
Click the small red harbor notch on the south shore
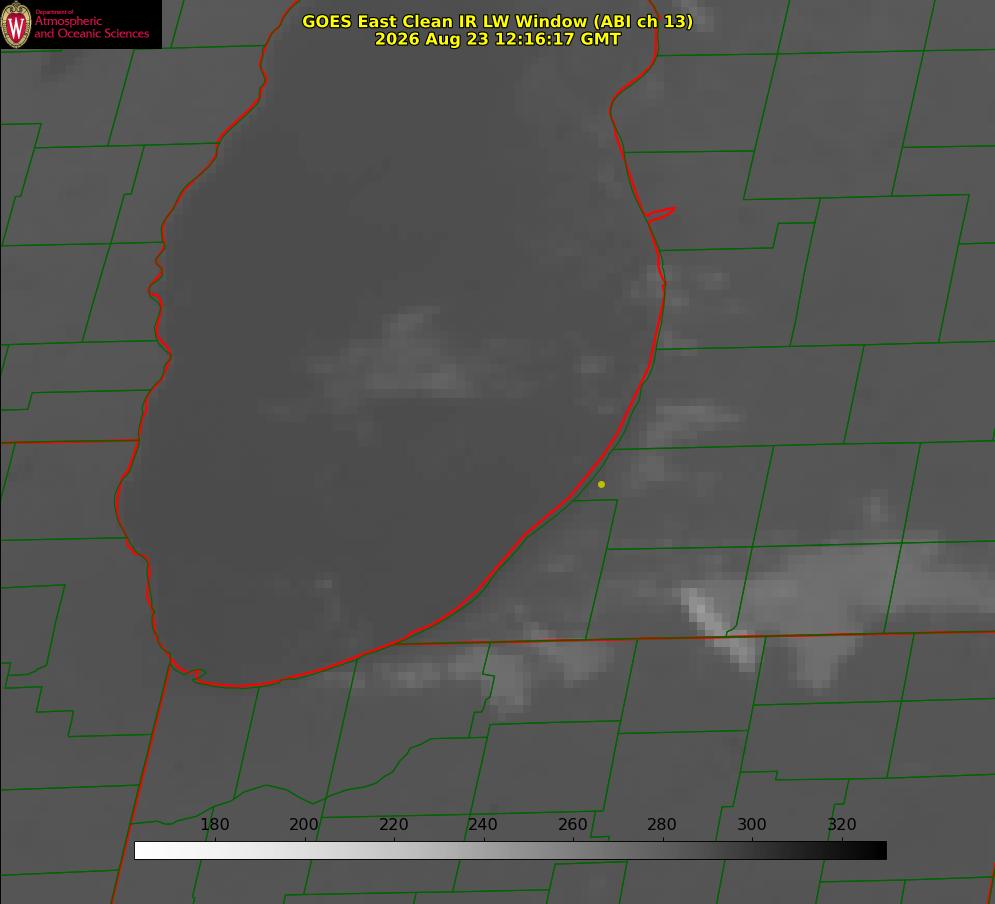pos(192,672)
